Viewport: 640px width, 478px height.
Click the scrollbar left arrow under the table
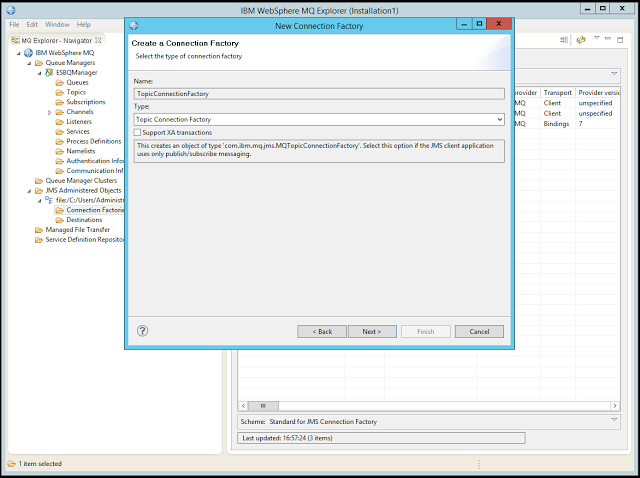pyautogui.click(x=243, y=406)
